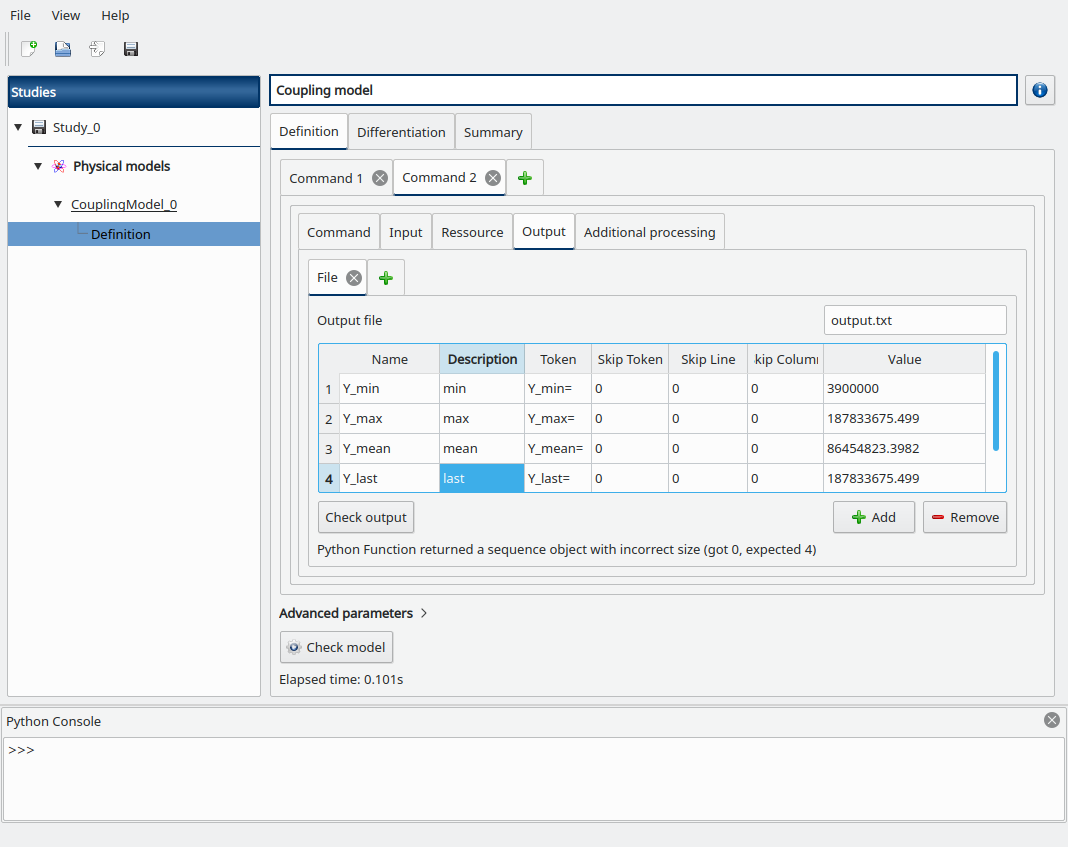Viewport: 1068px width, 847px height.
Task: Close the Python Console panel
Action: click(1051, 720)
